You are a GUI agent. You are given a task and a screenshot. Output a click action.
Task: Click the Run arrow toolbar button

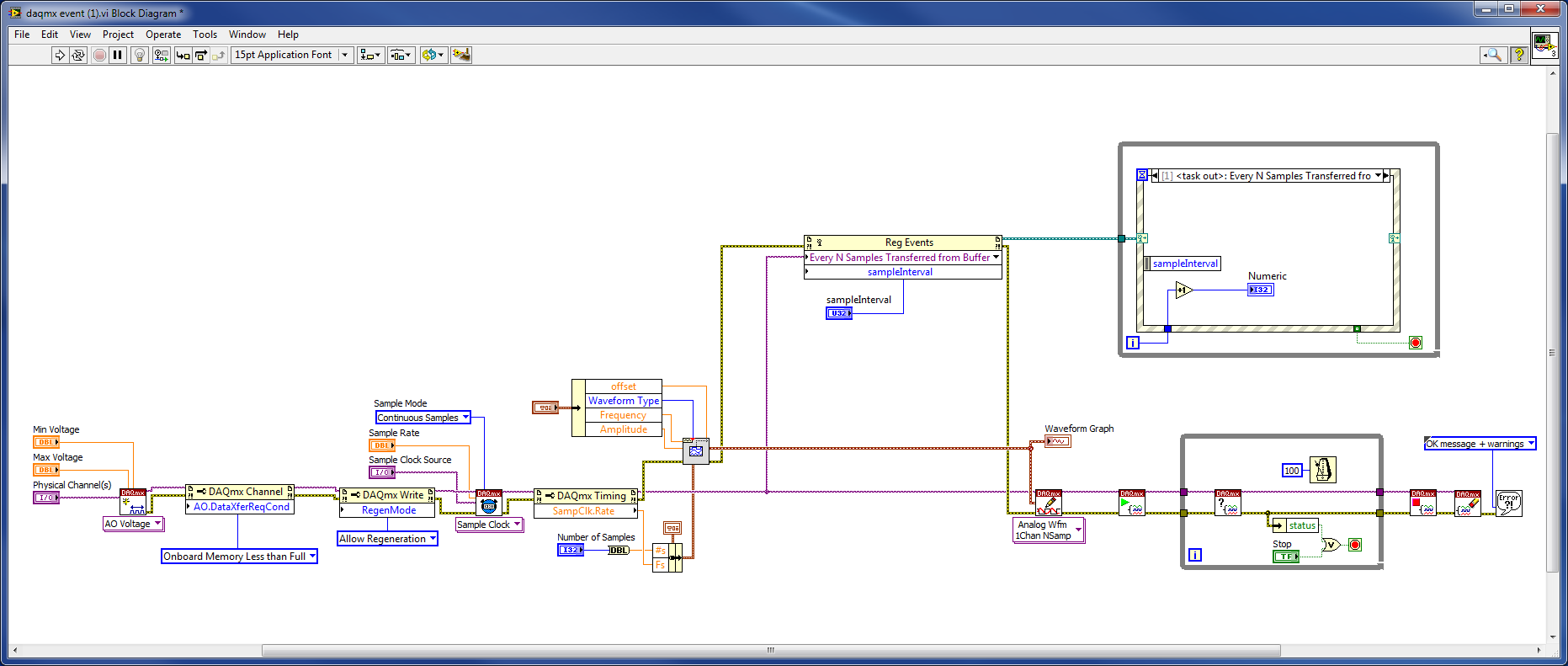(60, 55)
